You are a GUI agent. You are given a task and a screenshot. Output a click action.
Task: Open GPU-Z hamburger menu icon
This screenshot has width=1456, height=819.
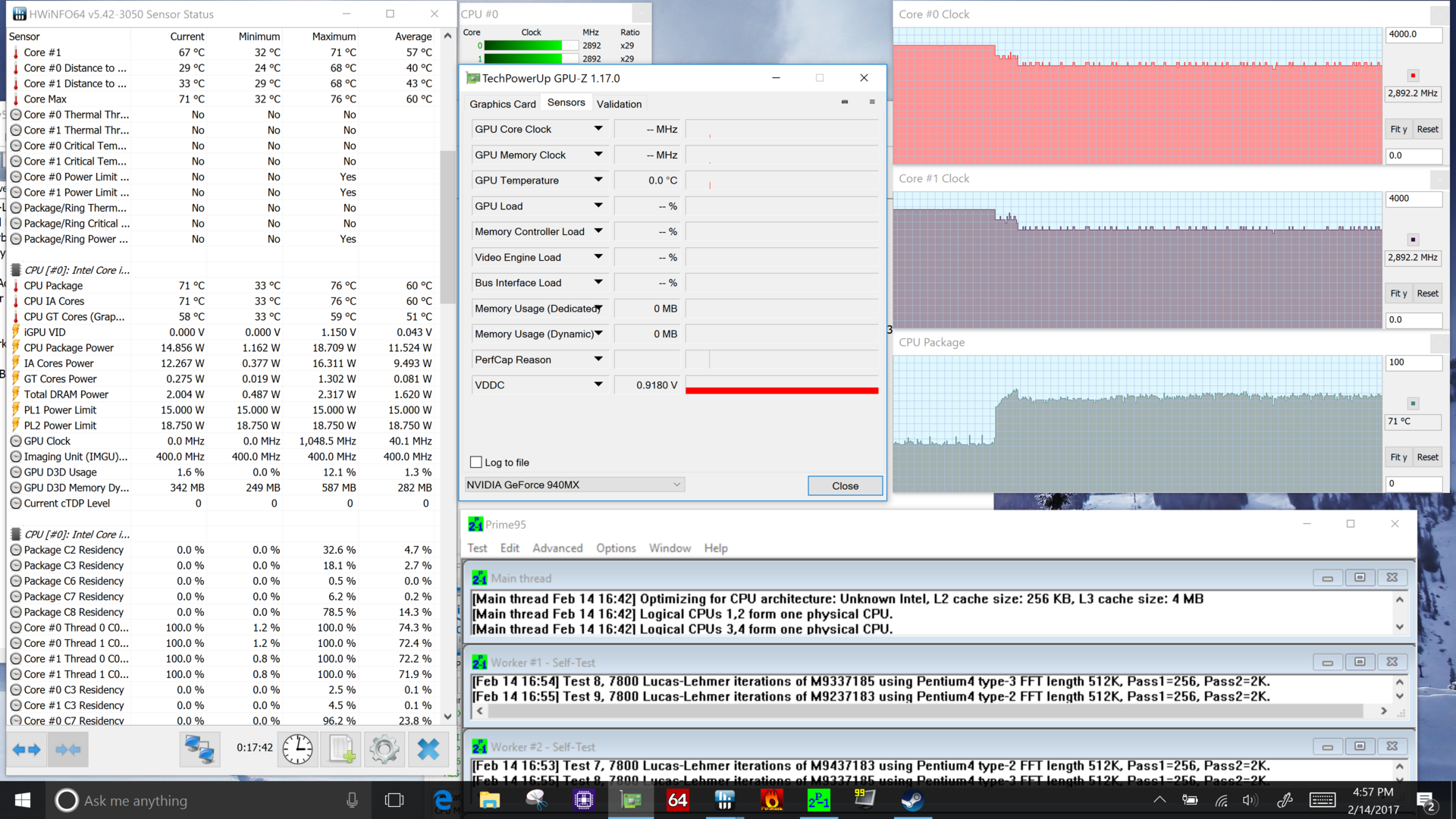[872, 102]
